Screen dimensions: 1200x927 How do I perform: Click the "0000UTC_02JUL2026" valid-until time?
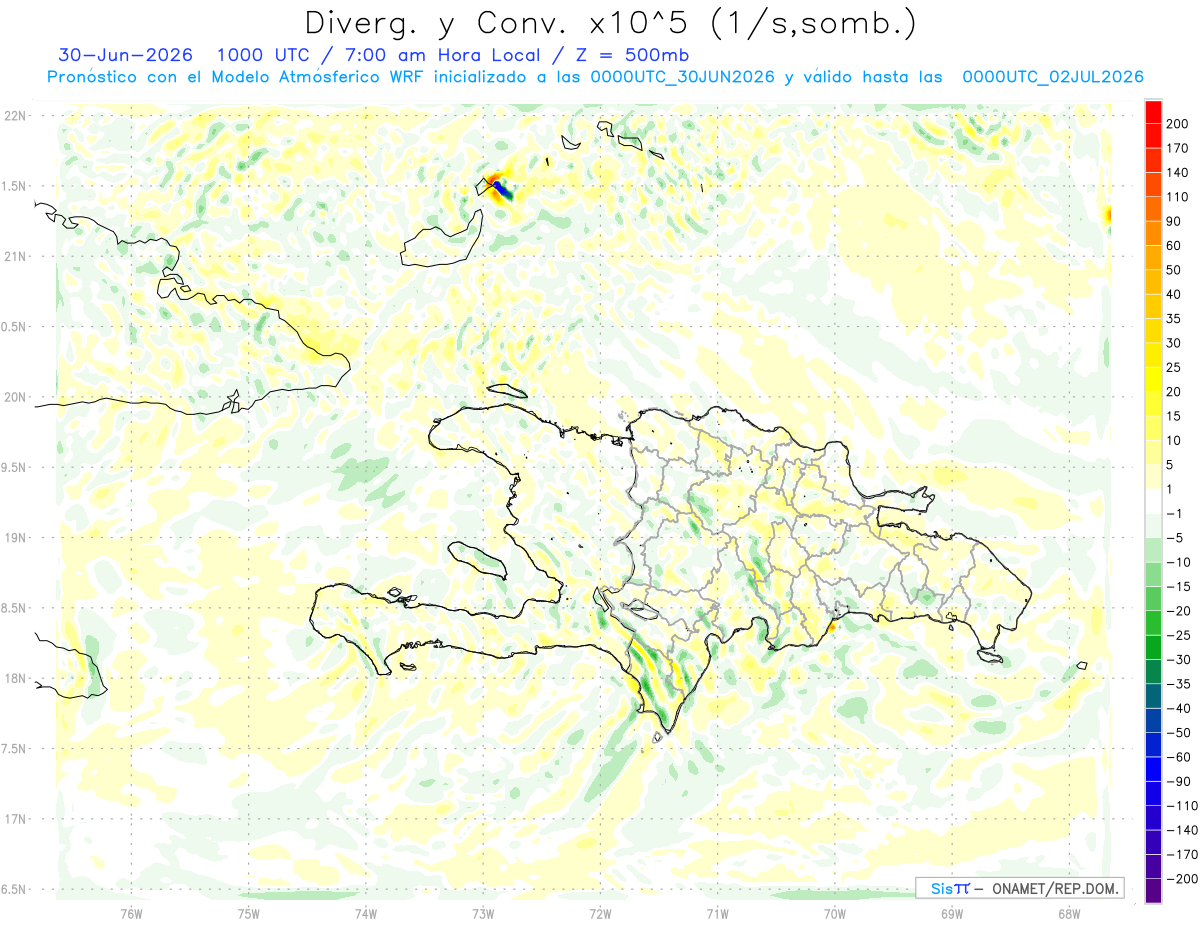click(x=1053, y=77)
